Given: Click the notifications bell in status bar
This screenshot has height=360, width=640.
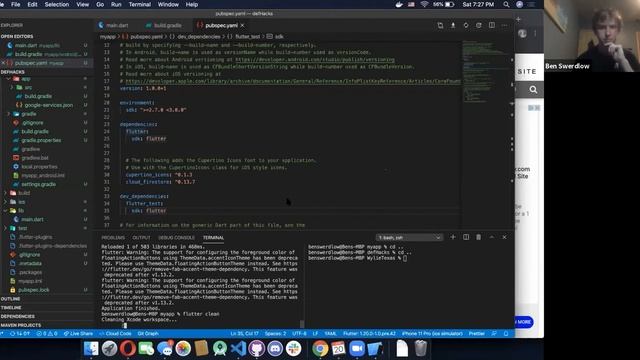Looking at the screenshot, I should point(506,333).
